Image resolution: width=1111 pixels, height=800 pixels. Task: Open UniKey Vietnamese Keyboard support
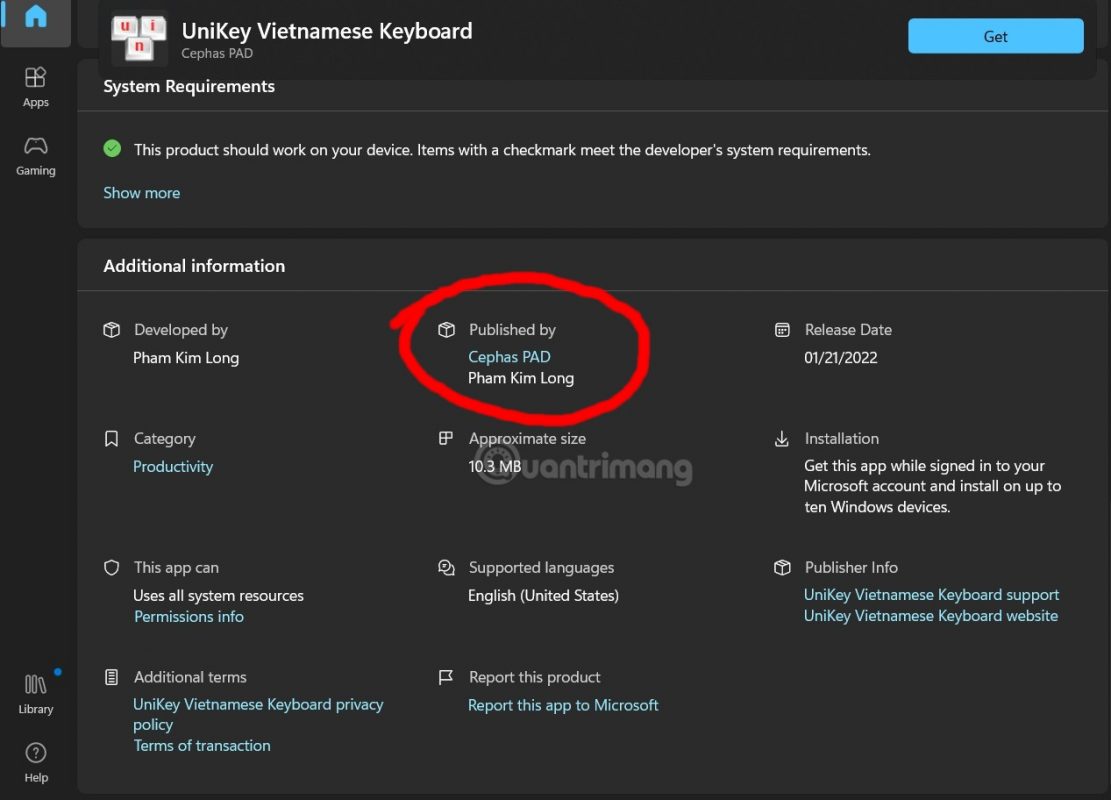coord(931,594)
